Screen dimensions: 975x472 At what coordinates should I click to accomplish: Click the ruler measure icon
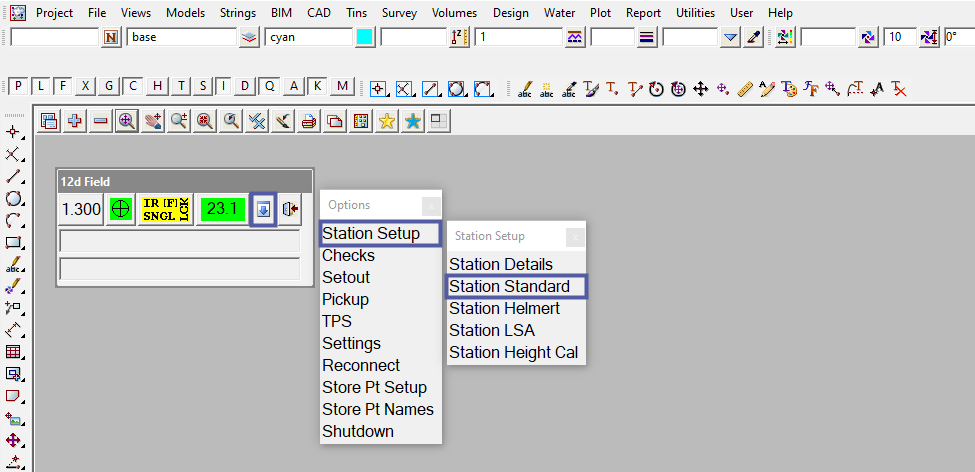744,88
